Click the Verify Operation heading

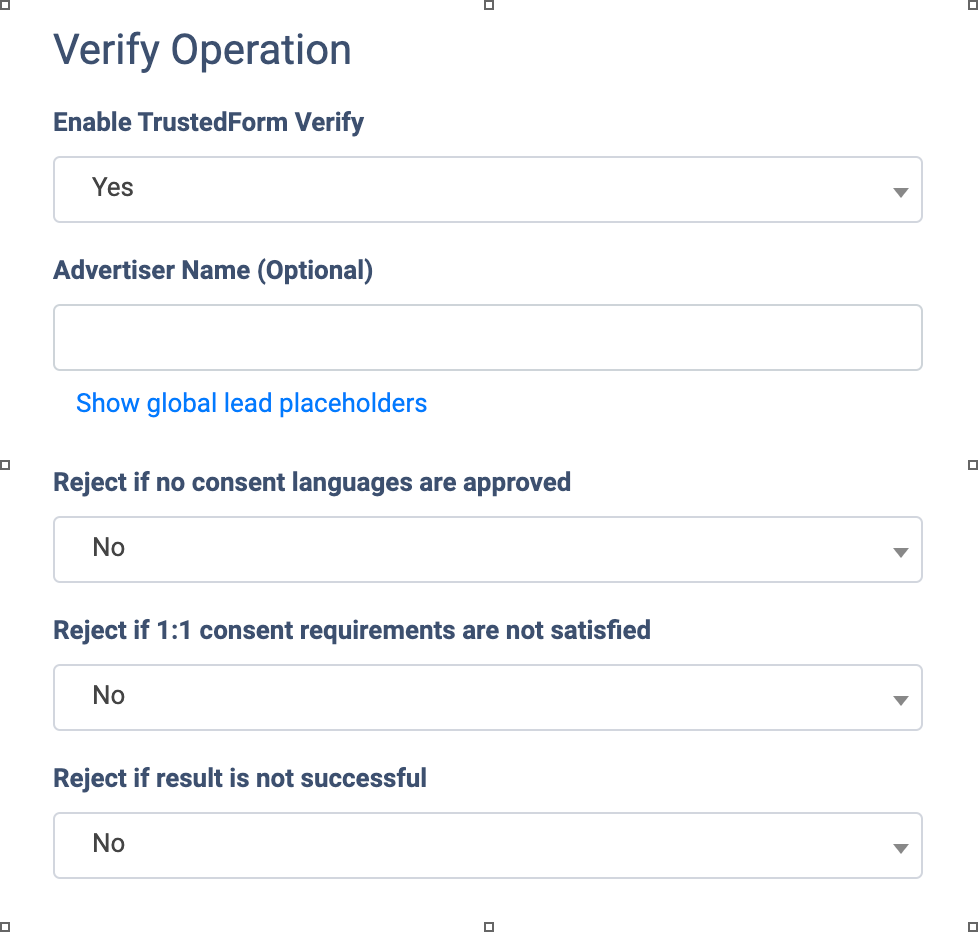(x=202, y=50)
